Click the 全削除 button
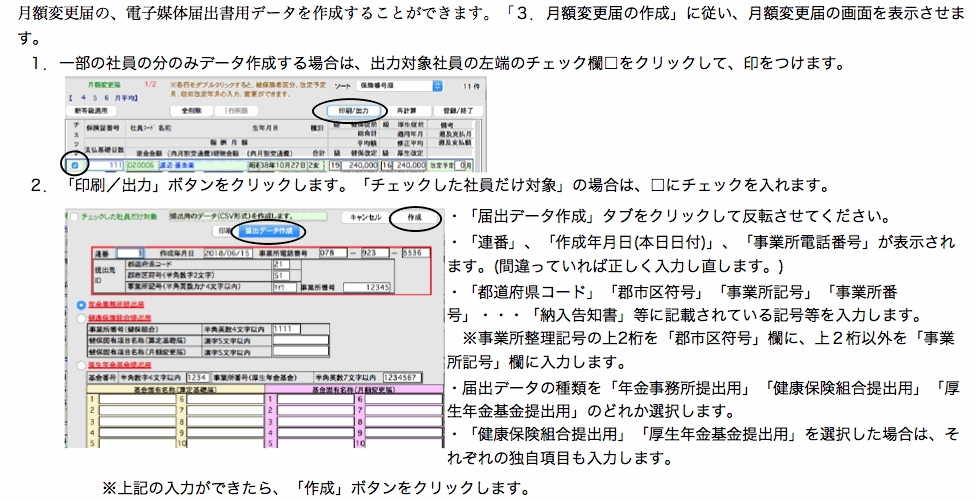 click(x=192, y=110)
